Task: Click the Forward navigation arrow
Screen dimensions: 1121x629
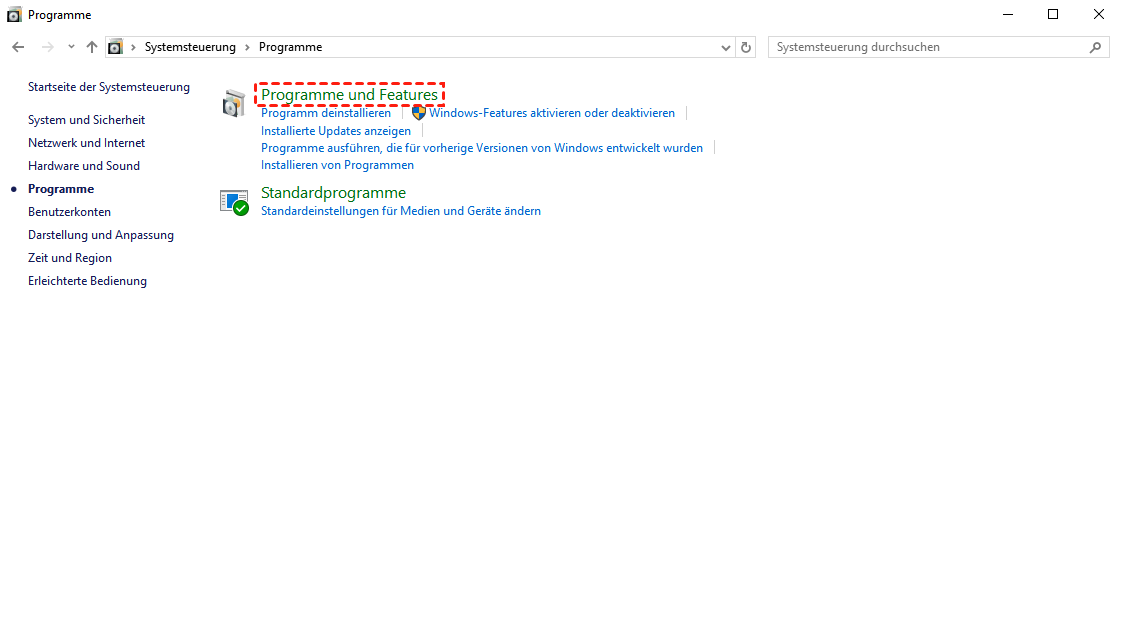Action: (x=47, y=47)
